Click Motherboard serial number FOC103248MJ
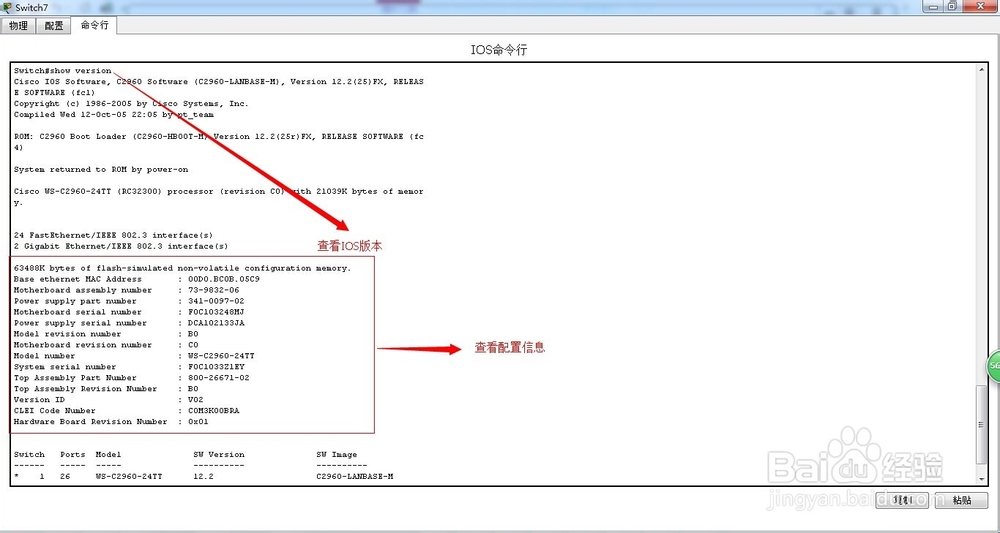Image resolution: width=1000 pixels, height=533 pixels. (x=216, y=312)
